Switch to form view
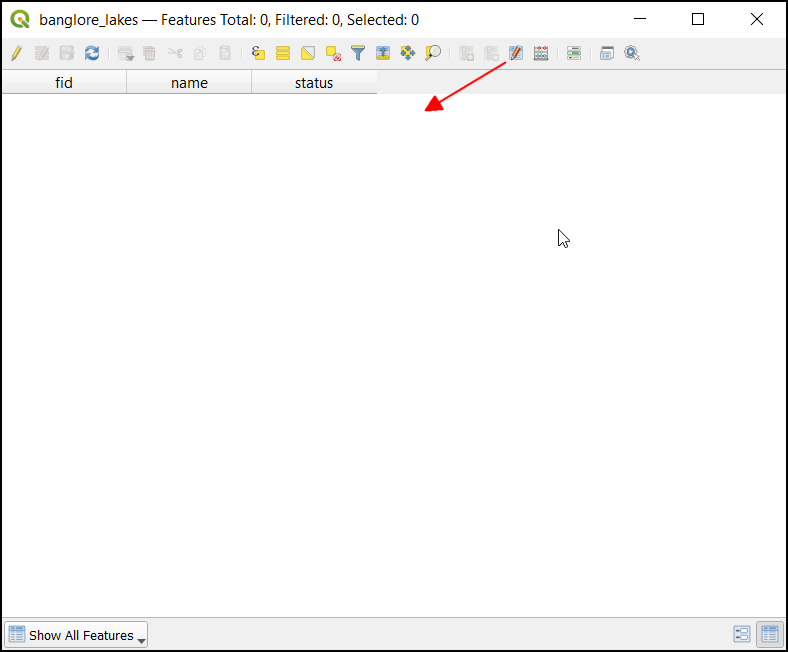Viewport: 788px width, 652px height. pos(742,634)
